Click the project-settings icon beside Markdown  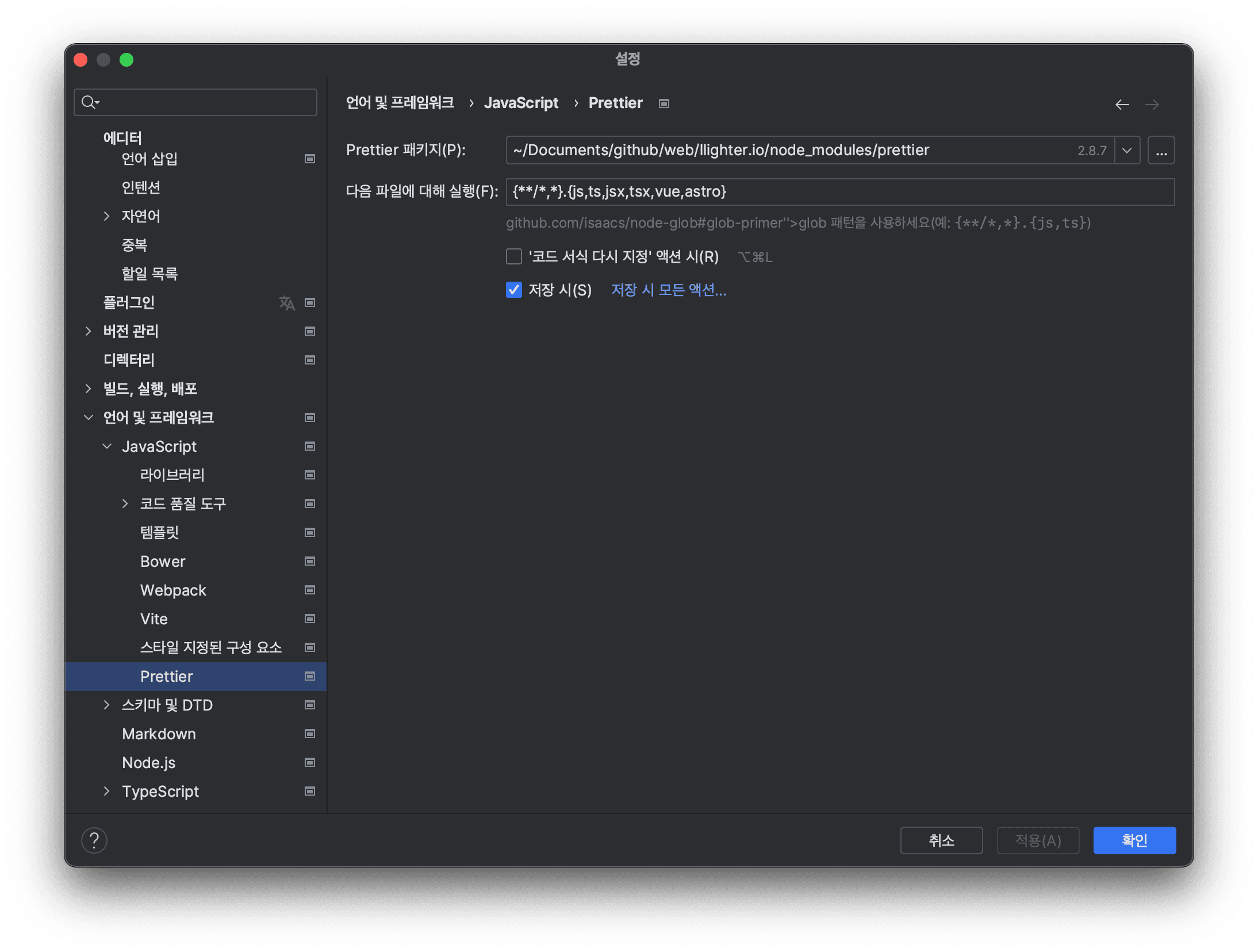(309, 734)
